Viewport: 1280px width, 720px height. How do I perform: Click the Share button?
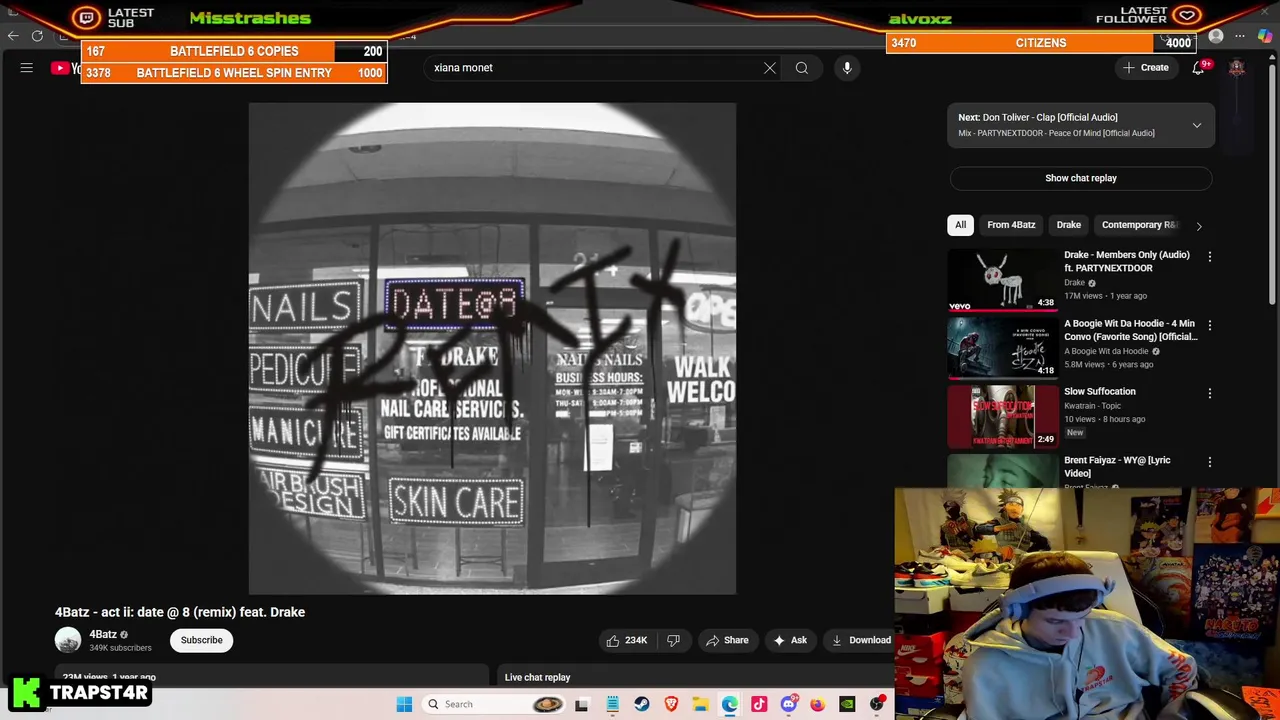727,640
